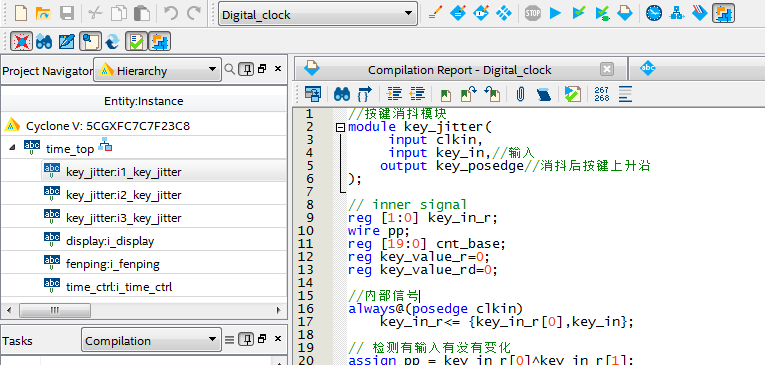The width and height of the screenshot is (765, 365).
Task: Click the Stop Processing button
Action: 533,13
